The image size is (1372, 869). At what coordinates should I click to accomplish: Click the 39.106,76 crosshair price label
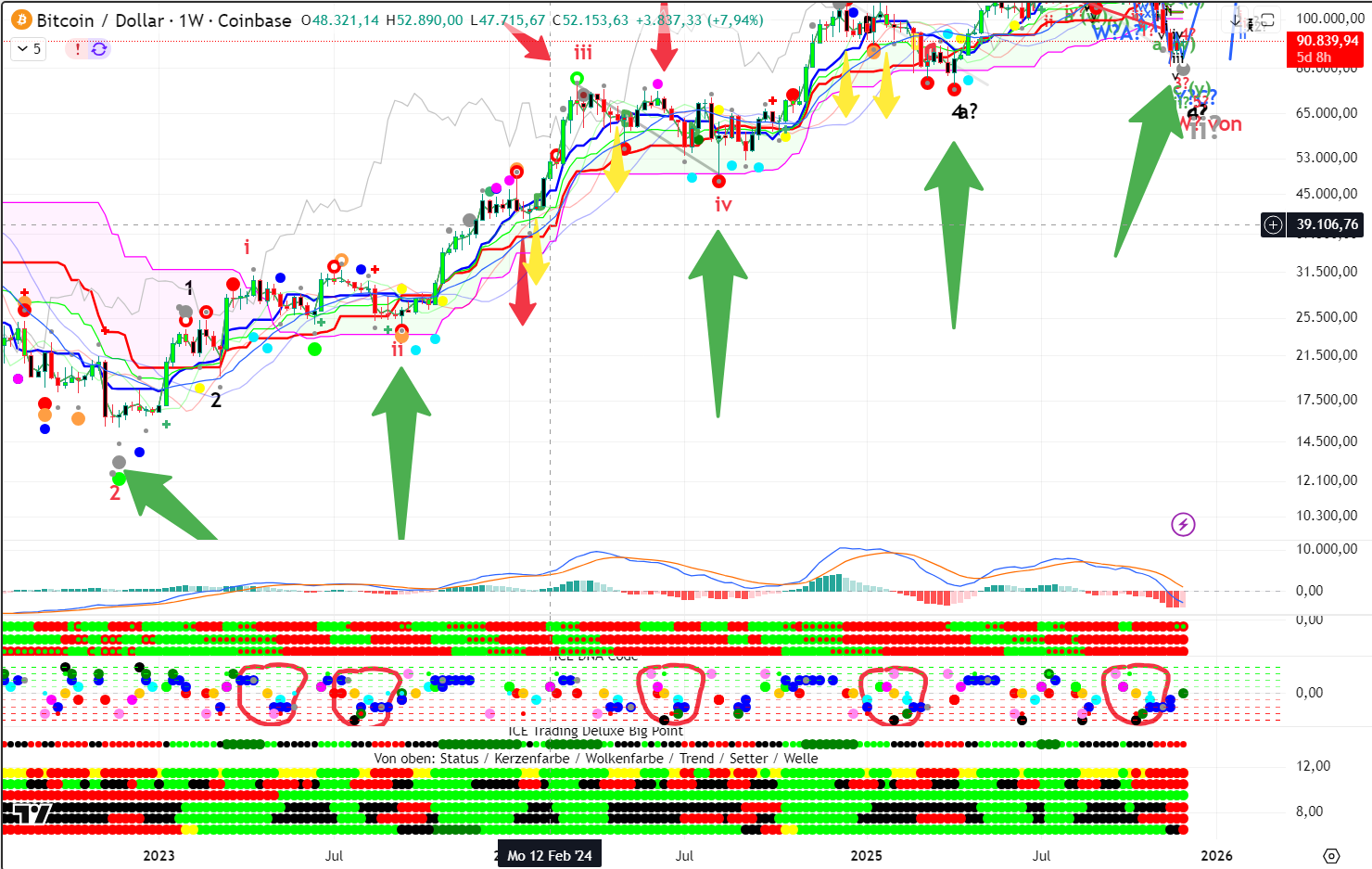click(x=1328, y=224)
